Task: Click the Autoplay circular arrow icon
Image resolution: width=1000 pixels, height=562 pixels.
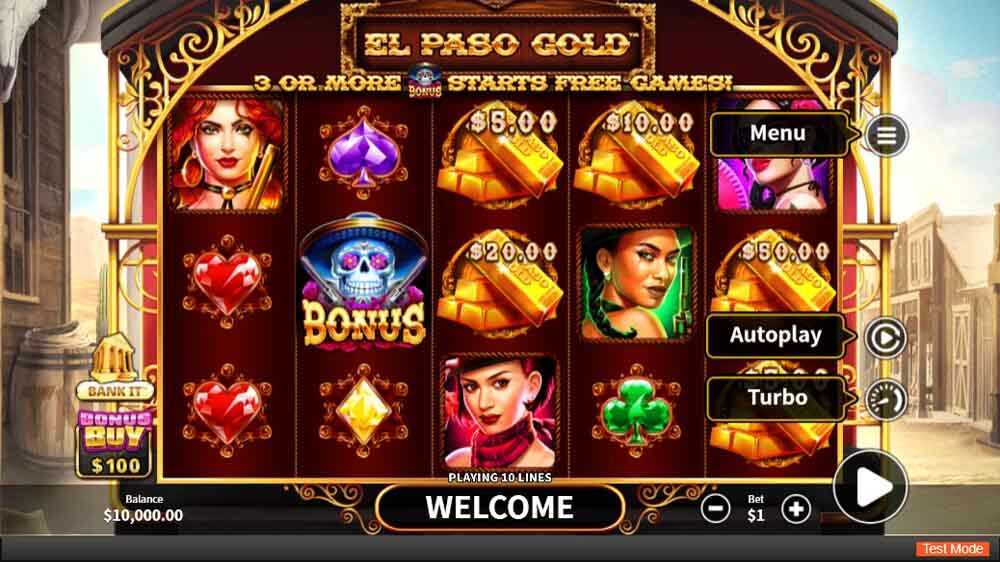Action: pos(885,337)
